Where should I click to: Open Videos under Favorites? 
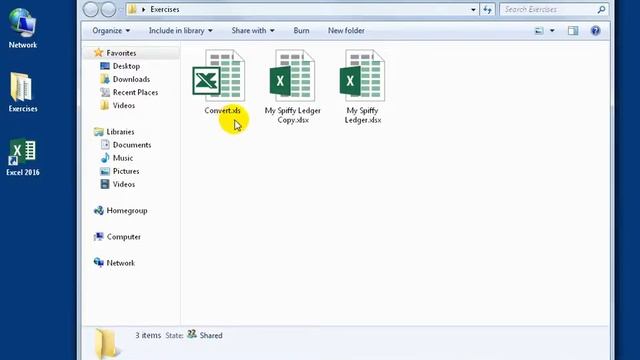click(124, 105)
